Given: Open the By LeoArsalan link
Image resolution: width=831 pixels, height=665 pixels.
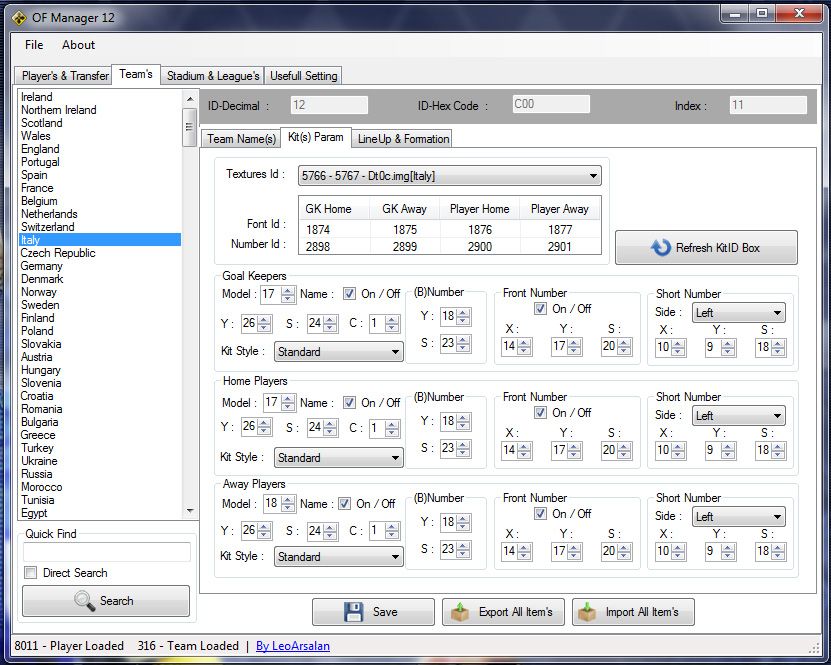Looking at the screenshot, I should pos(292,646).
